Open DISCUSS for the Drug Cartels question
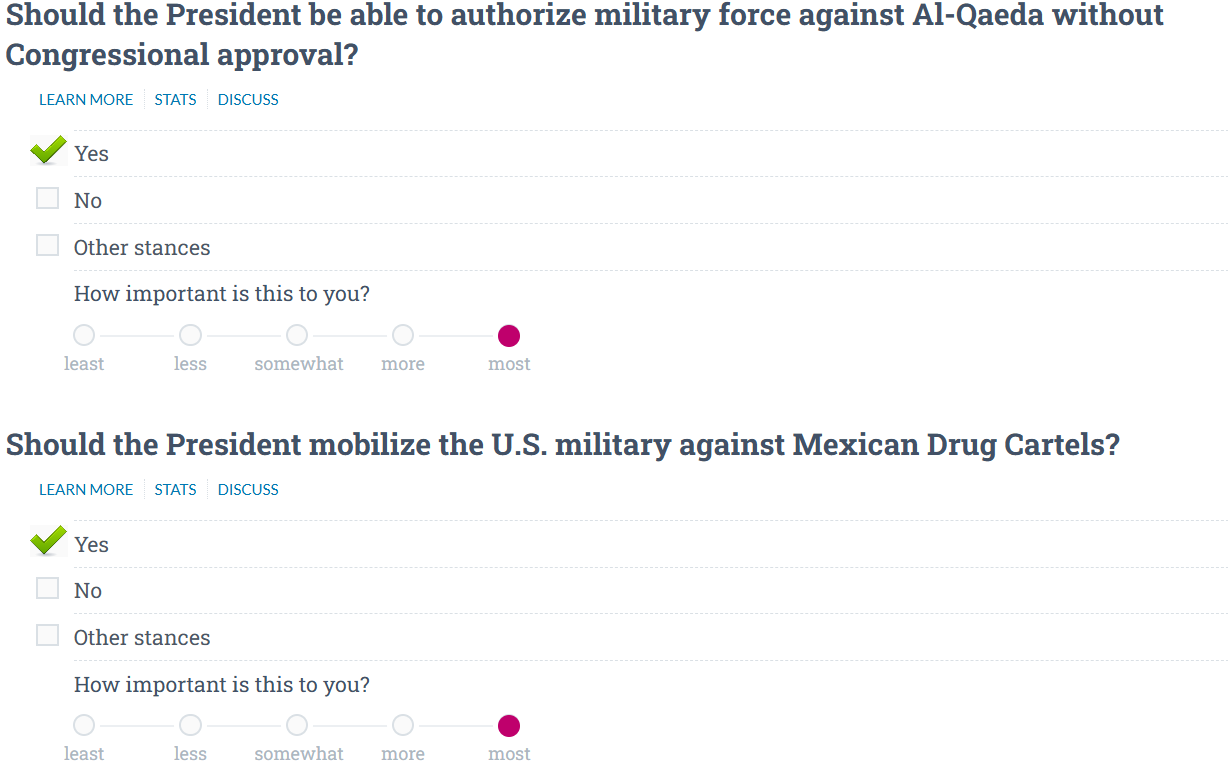 tap(248, 489)
